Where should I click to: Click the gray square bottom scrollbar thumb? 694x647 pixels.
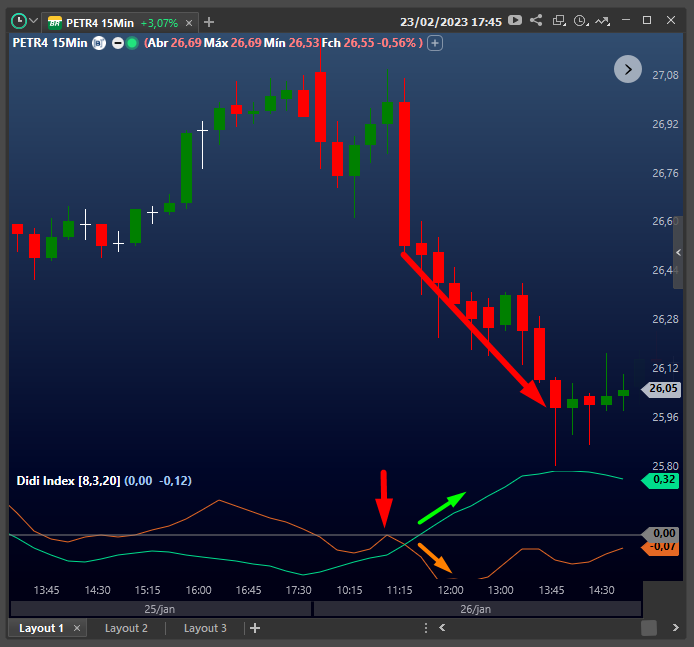[649, 628]
